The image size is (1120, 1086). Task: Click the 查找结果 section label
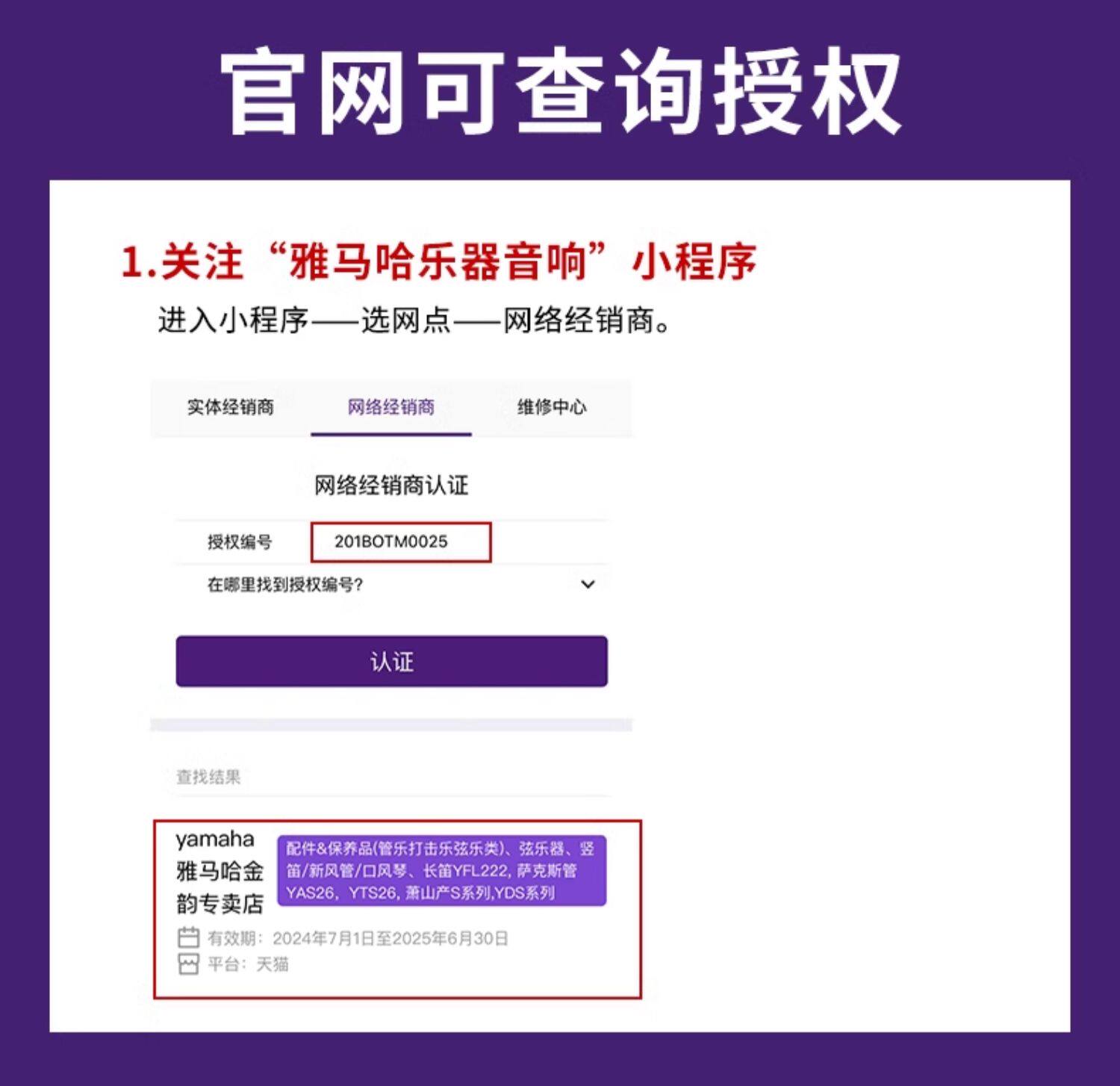[x=208, y=777]
